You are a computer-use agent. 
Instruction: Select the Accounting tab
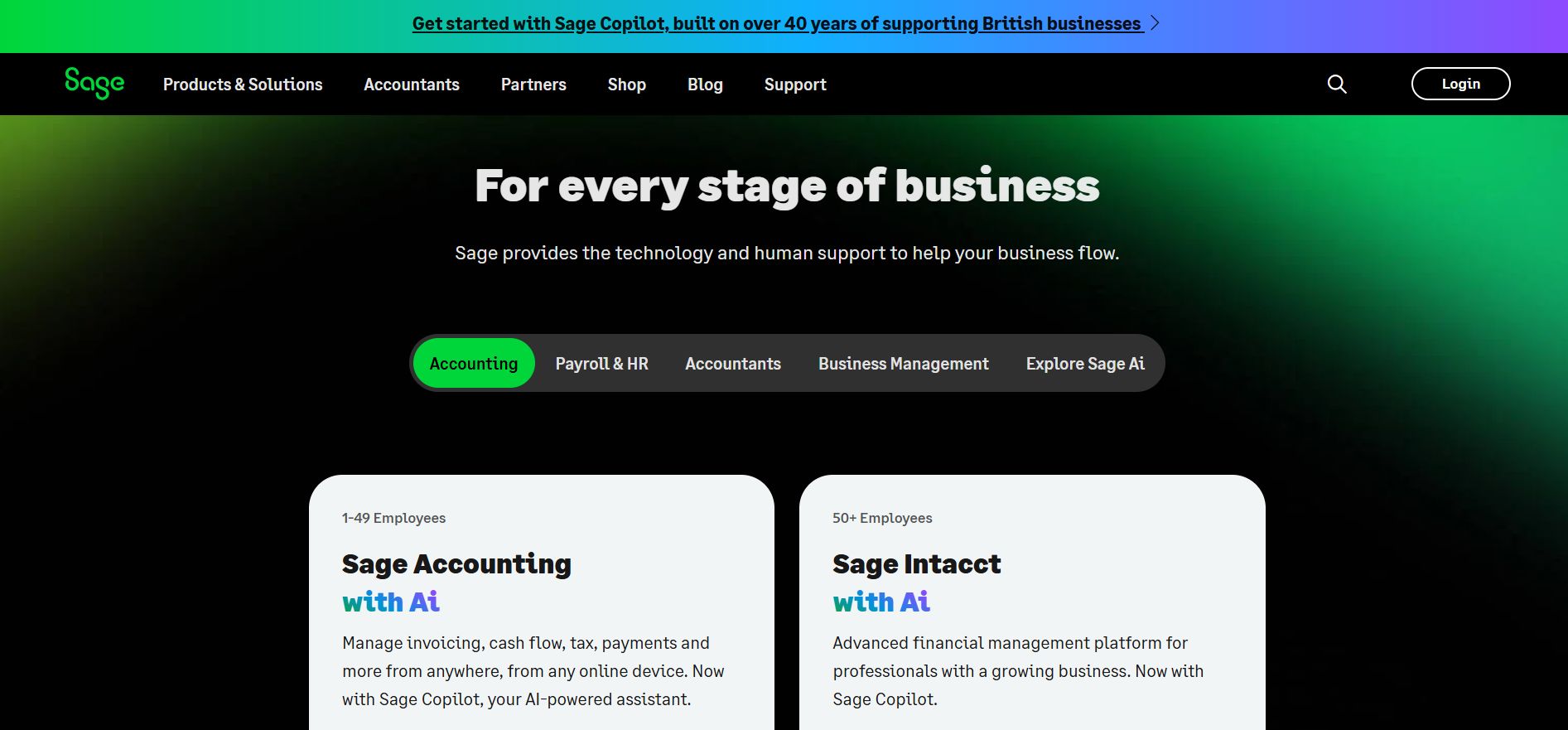click(x=473, y=363)
